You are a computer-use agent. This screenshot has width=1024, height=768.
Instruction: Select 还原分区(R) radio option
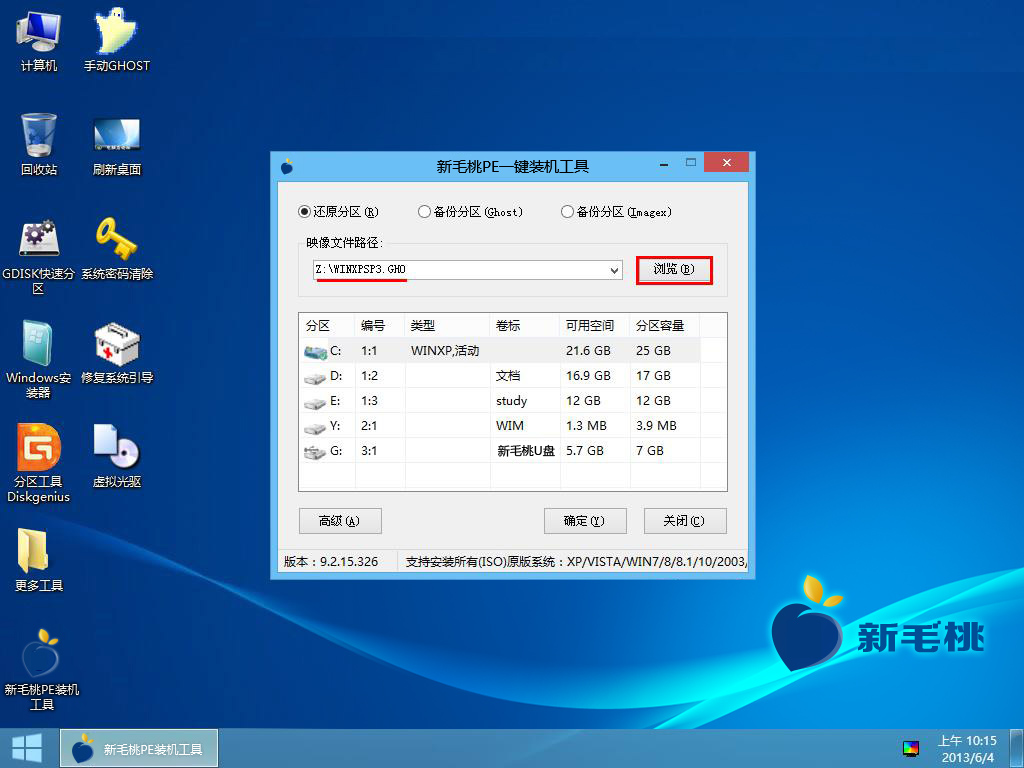coord(338,212)
